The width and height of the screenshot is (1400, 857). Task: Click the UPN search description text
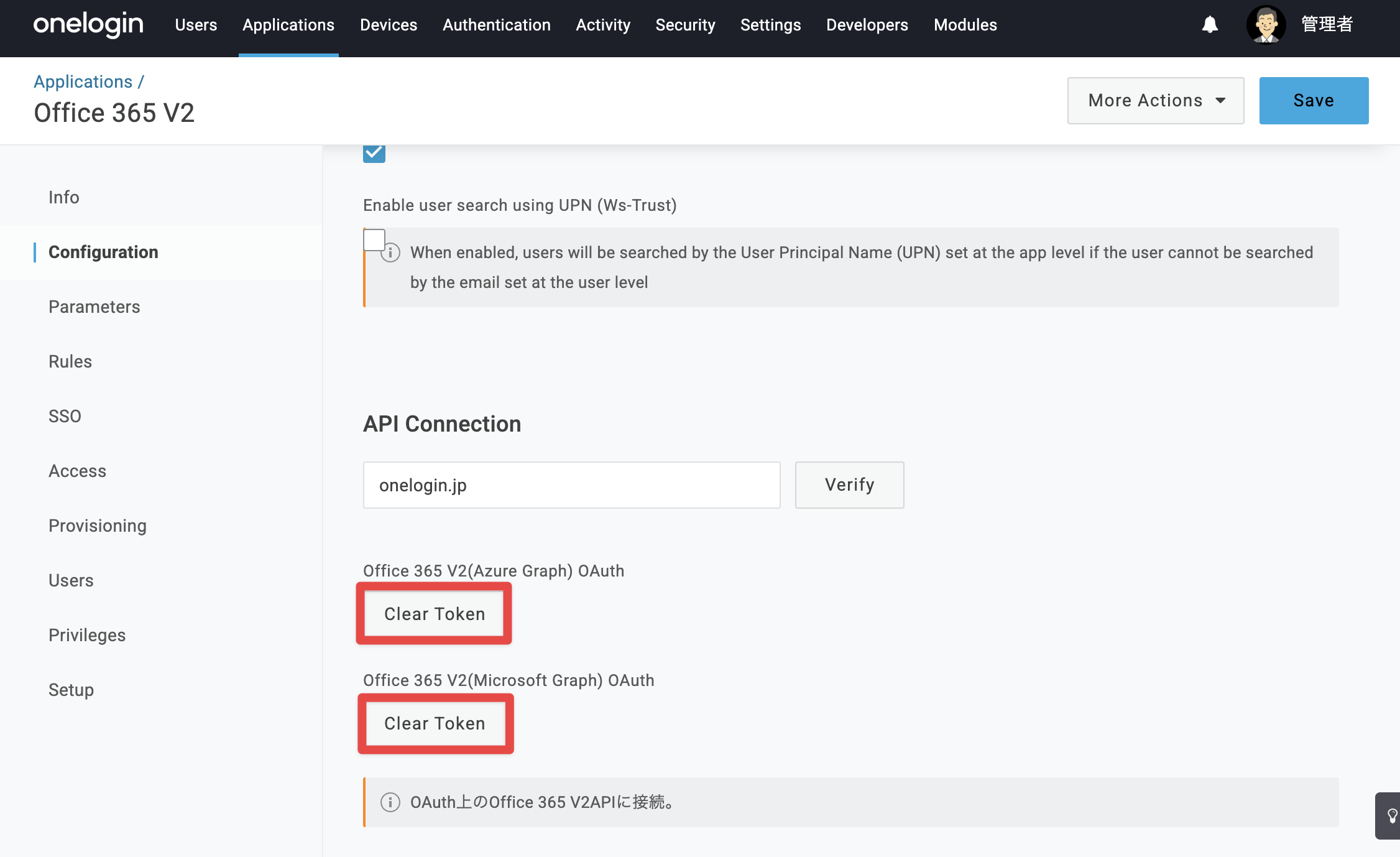click(862, 267)
